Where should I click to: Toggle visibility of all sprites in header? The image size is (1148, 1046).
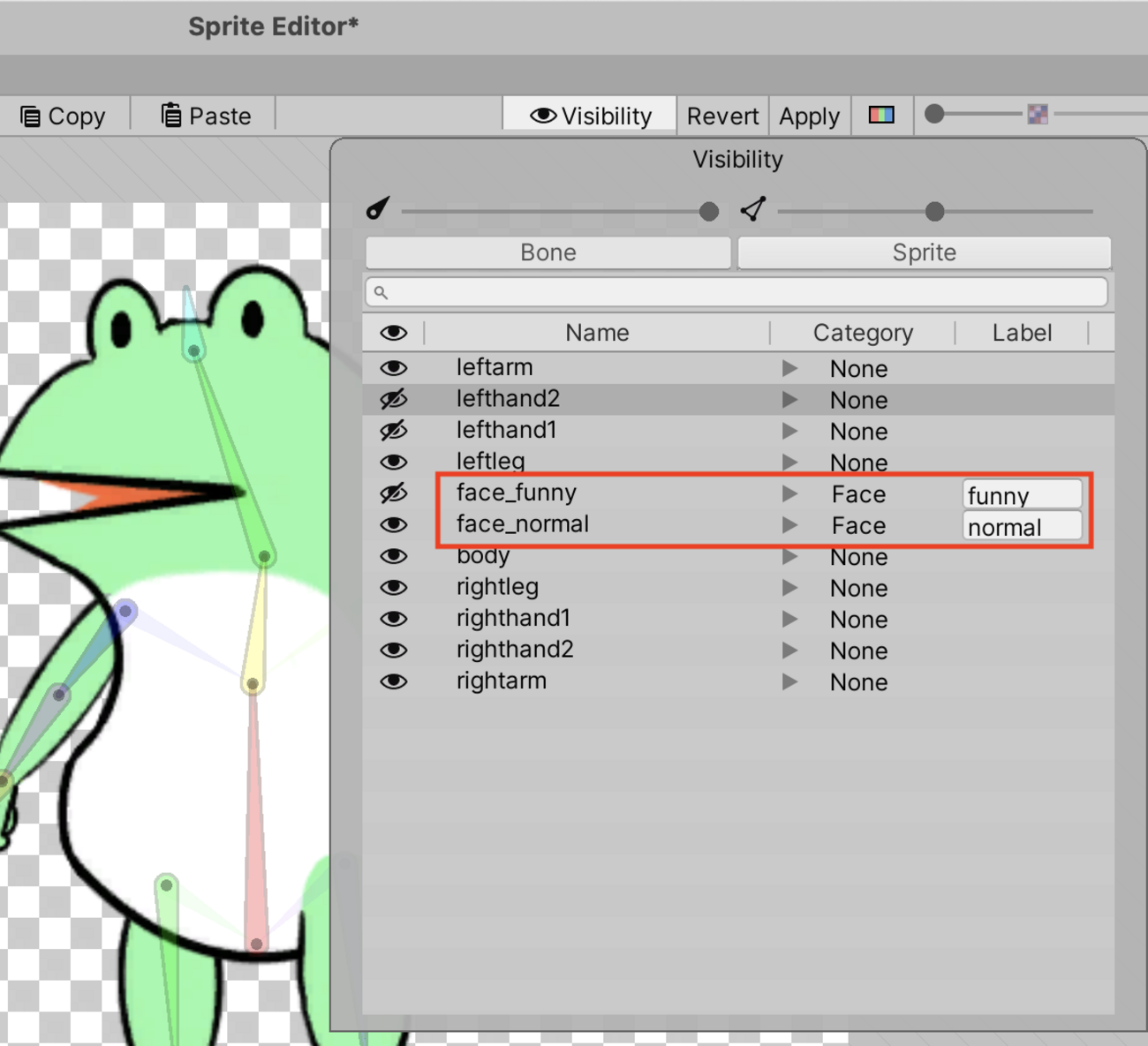click(x=394, y=333)
